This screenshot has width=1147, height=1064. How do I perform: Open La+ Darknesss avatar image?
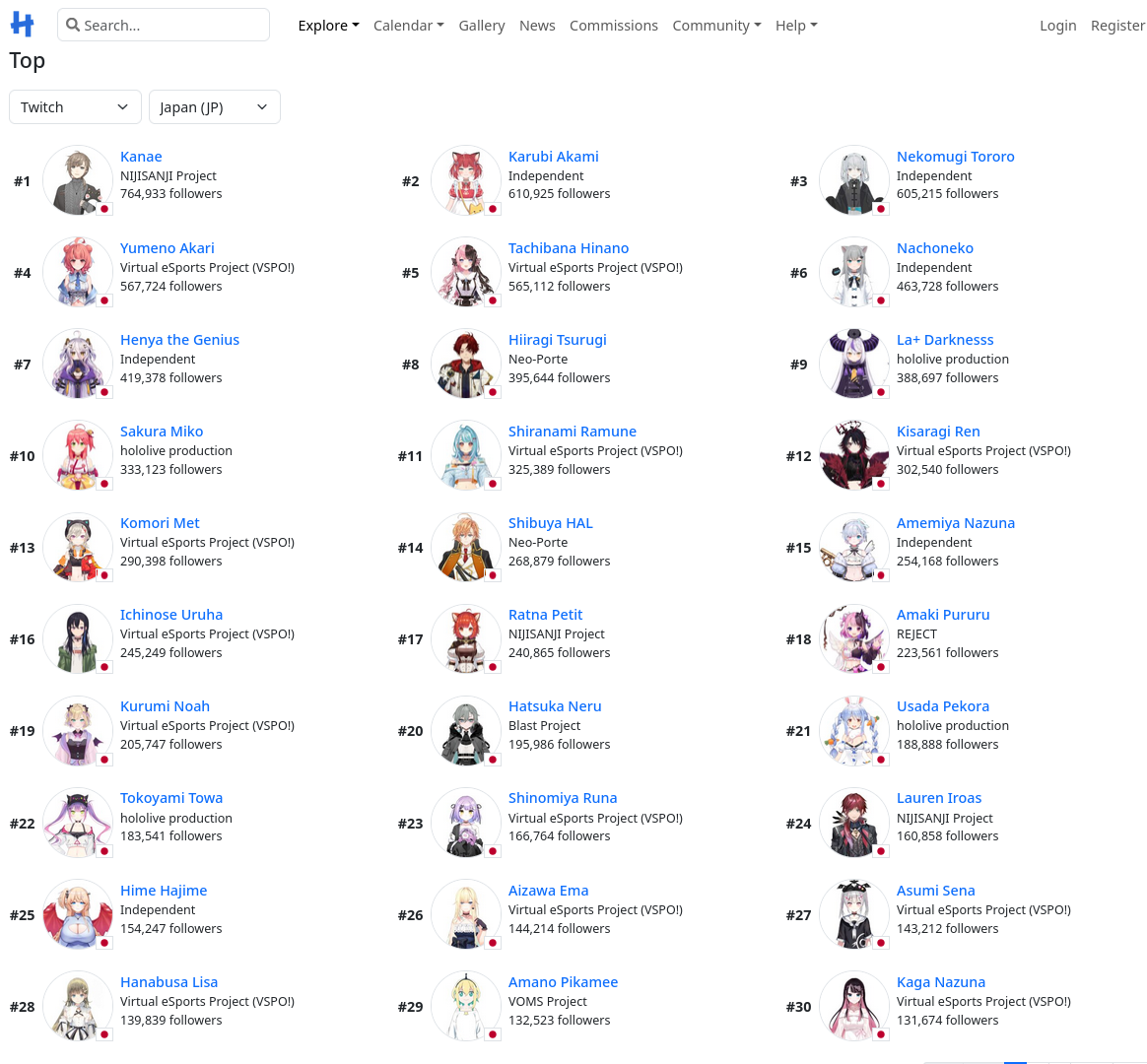854,364
